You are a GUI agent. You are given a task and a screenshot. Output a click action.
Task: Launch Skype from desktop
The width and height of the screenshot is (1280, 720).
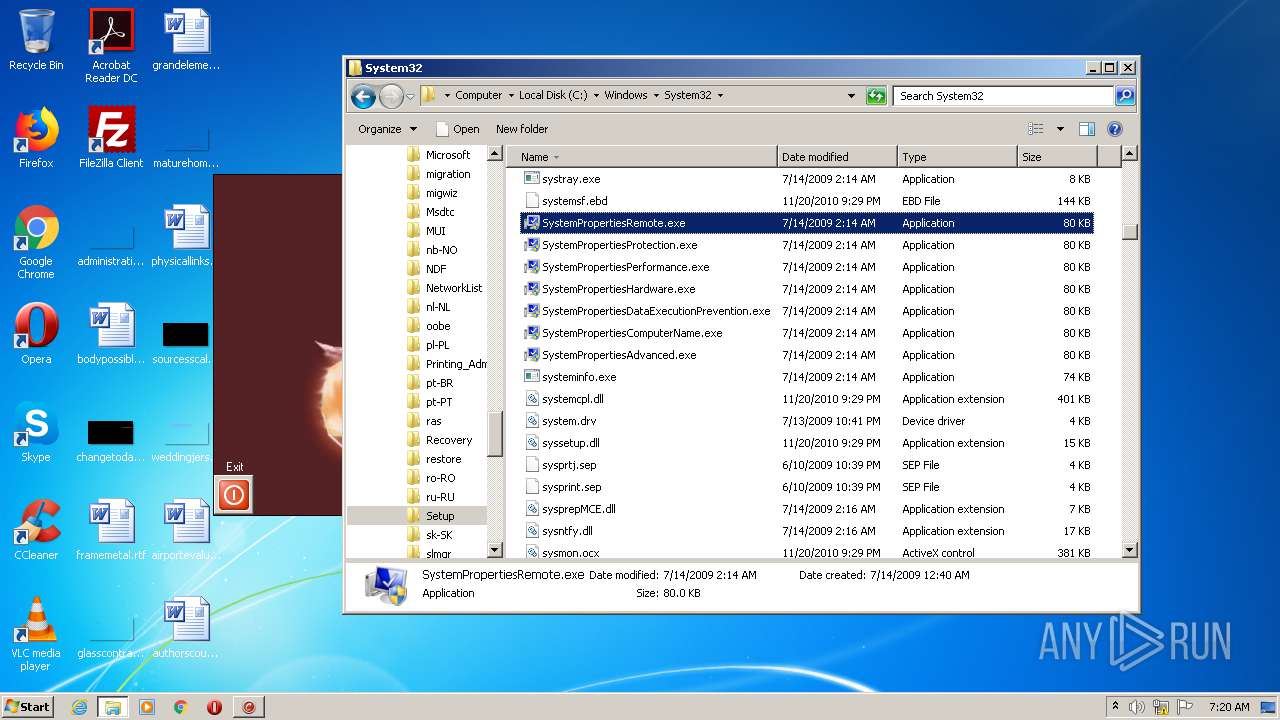36,432
